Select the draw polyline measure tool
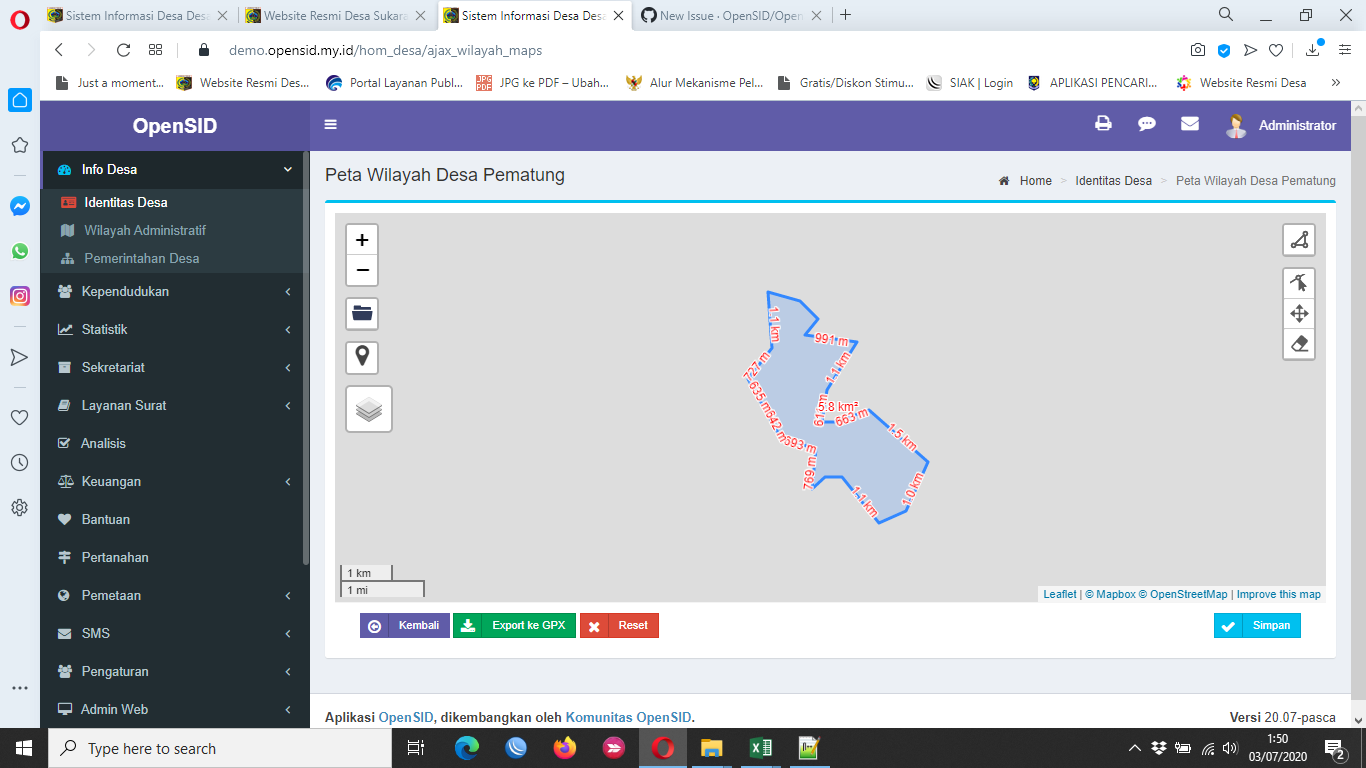The height and width of the screenshot is (768, 1366). point(1299,240)
